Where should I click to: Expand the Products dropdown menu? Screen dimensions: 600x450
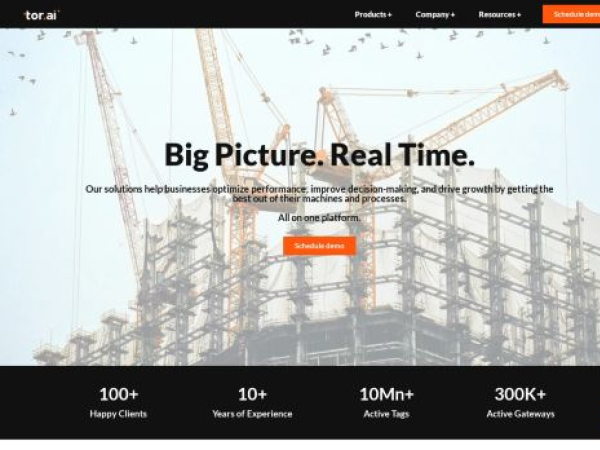coord(373,15)
